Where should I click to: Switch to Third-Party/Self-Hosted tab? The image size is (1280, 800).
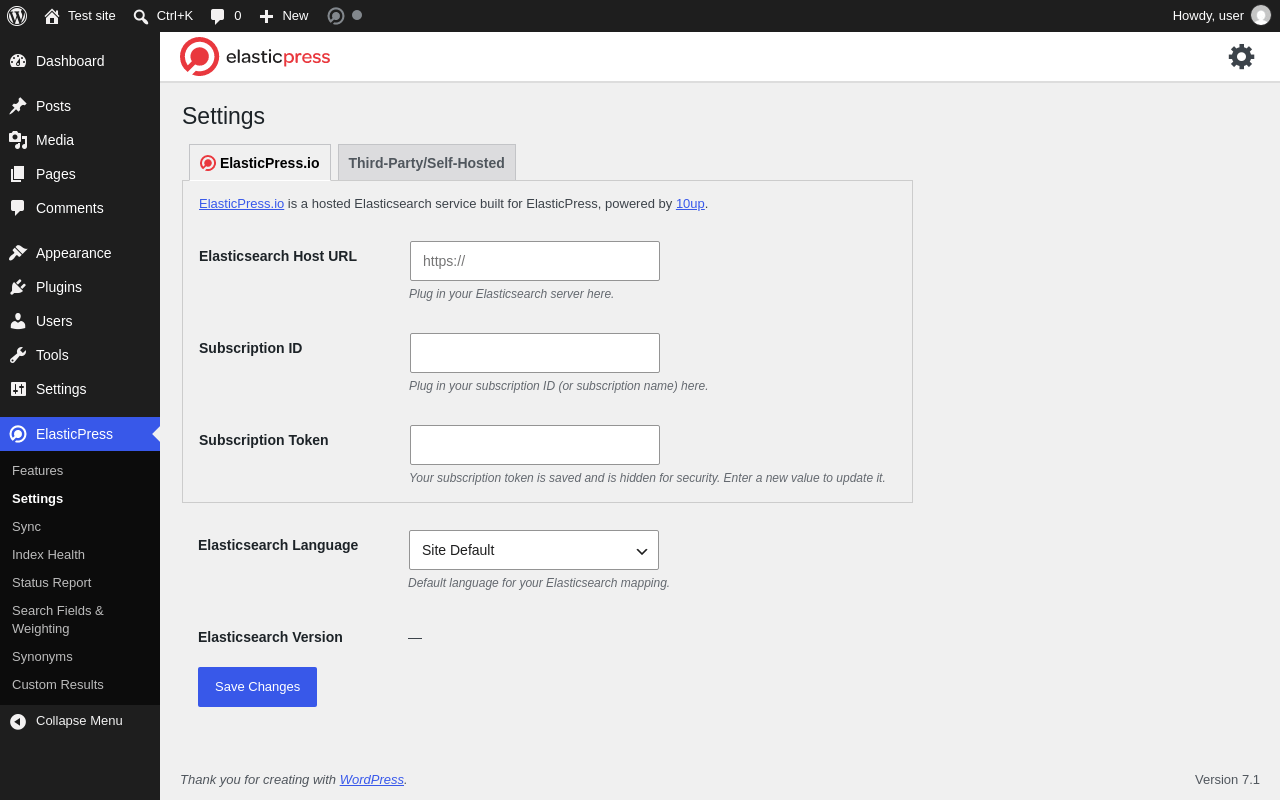coord(427,163)
